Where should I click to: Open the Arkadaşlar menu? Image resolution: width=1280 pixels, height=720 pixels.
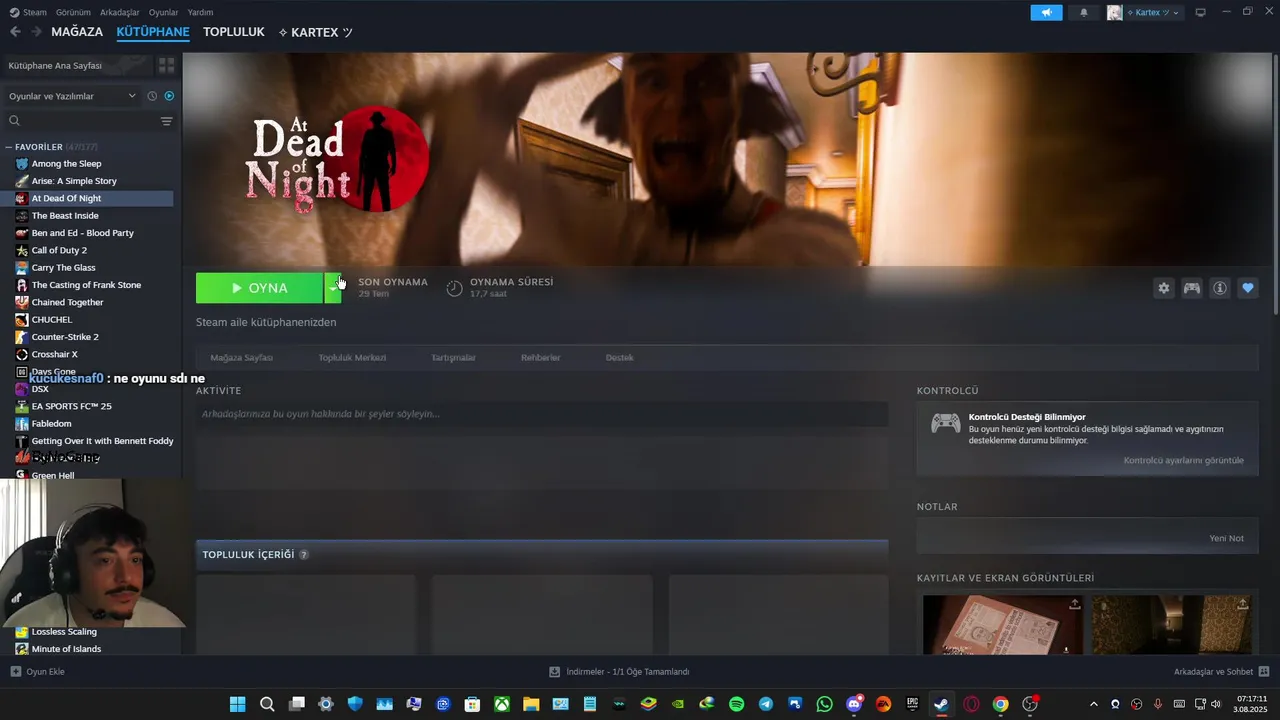[x=120, y=12]
